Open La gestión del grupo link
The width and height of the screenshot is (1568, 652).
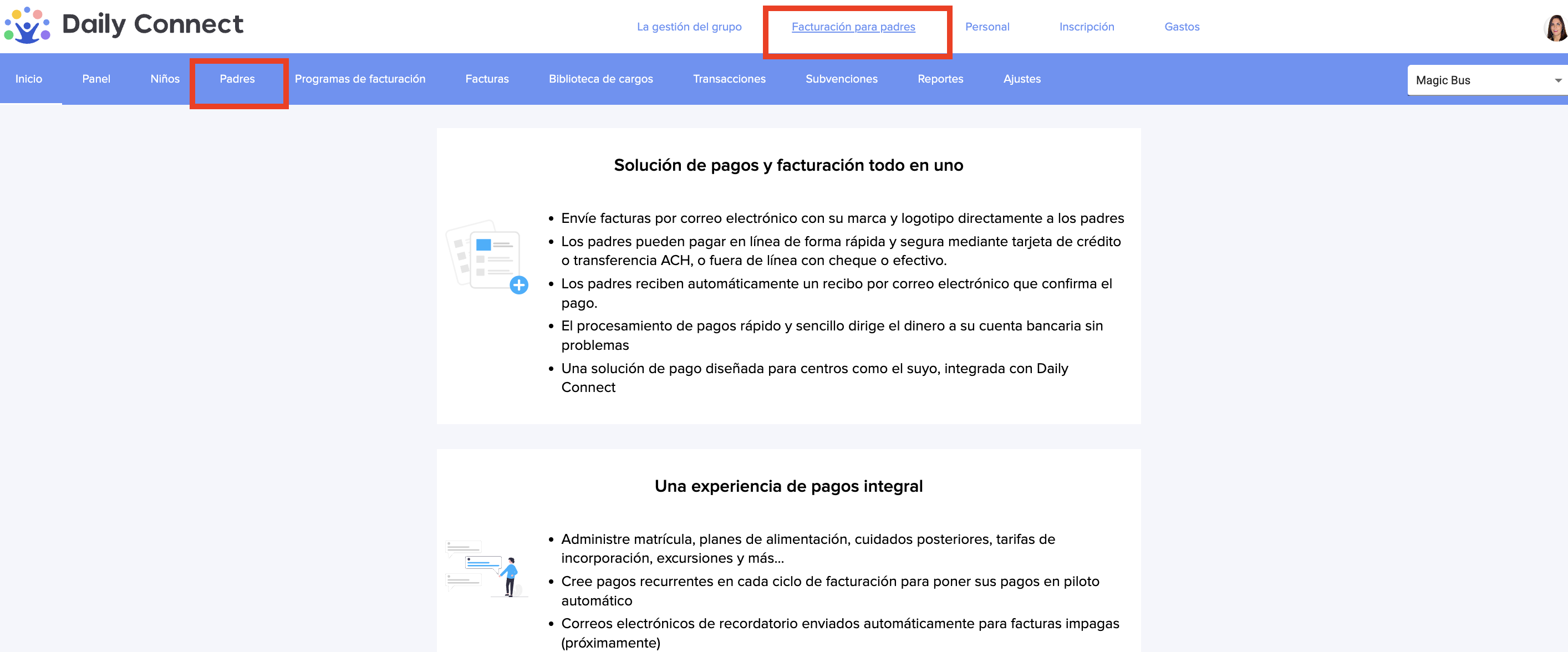(x=689, y=27)
